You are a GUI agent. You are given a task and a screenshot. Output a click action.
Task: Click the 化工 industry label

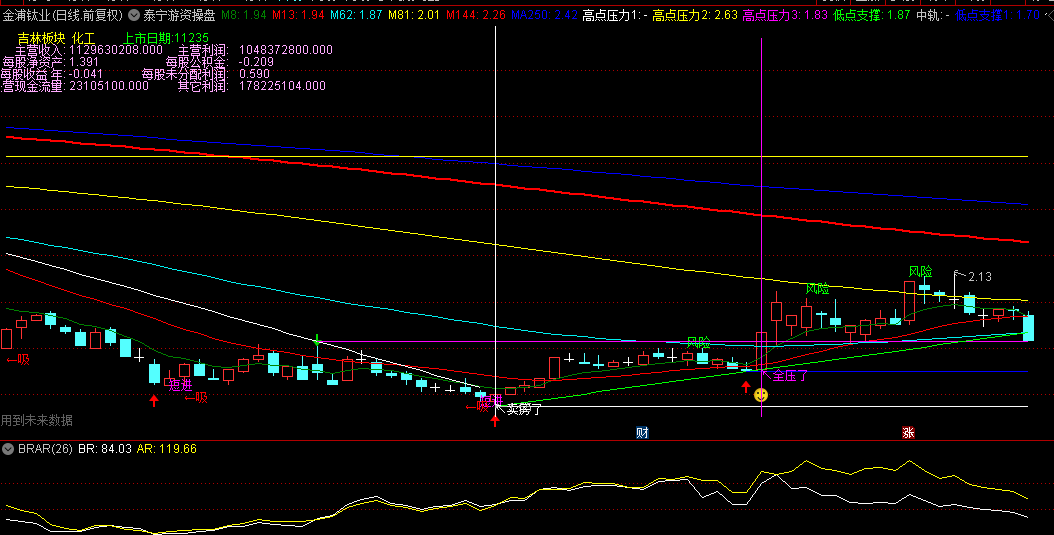coord(84,38)
